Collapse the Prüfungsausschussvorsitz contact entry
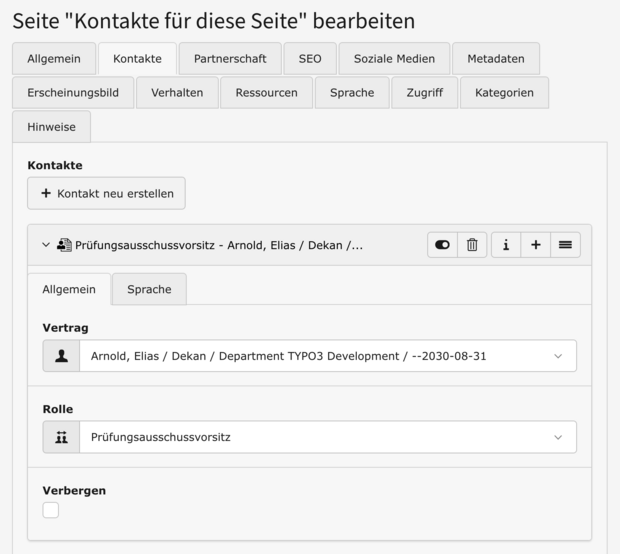The height and width of the screenshot is (554, 620). click(x=46, y=245)
